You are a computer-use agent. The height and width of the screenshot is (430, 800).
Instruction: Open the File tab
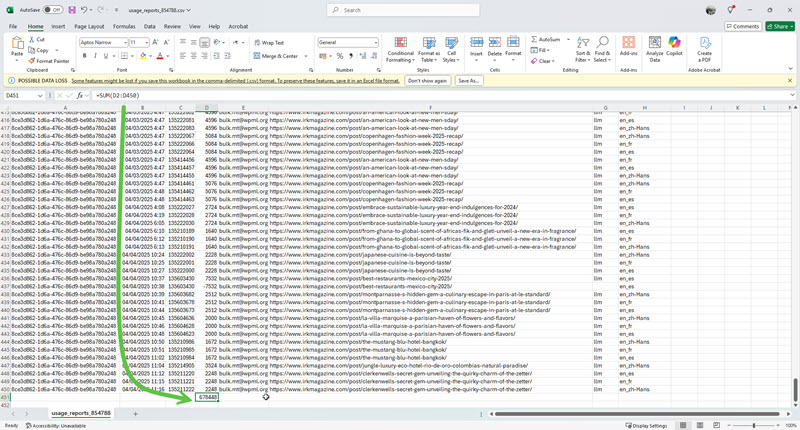(x=13, y=26)
